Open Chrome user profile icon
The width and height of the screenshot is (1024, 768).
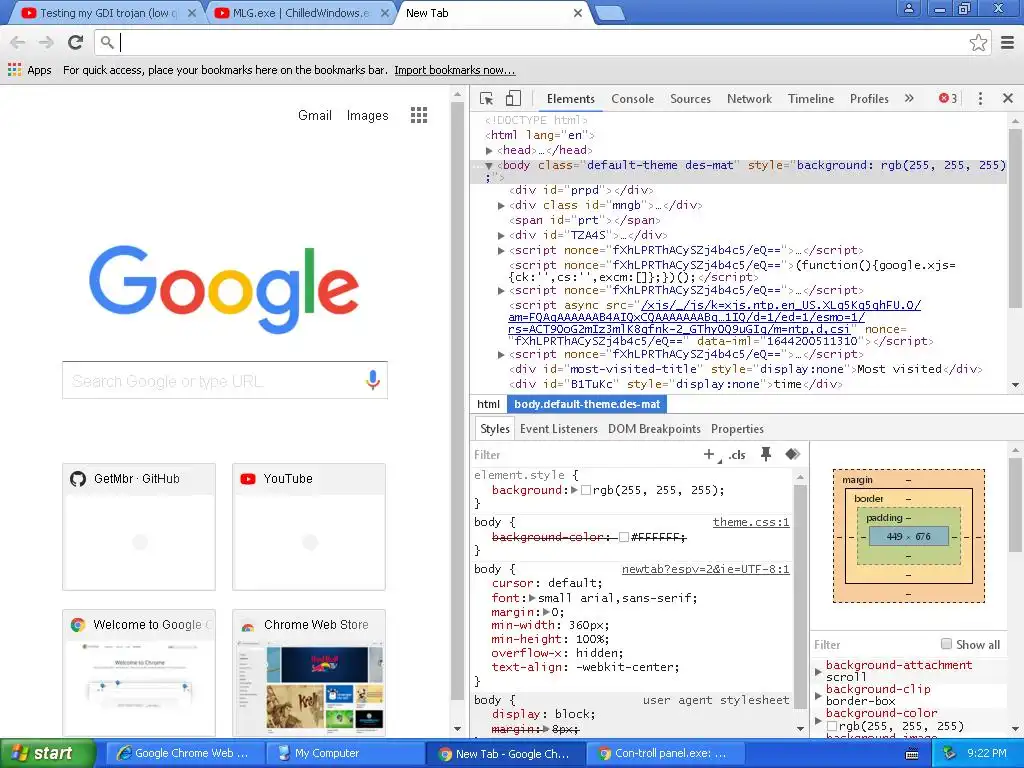908,9
